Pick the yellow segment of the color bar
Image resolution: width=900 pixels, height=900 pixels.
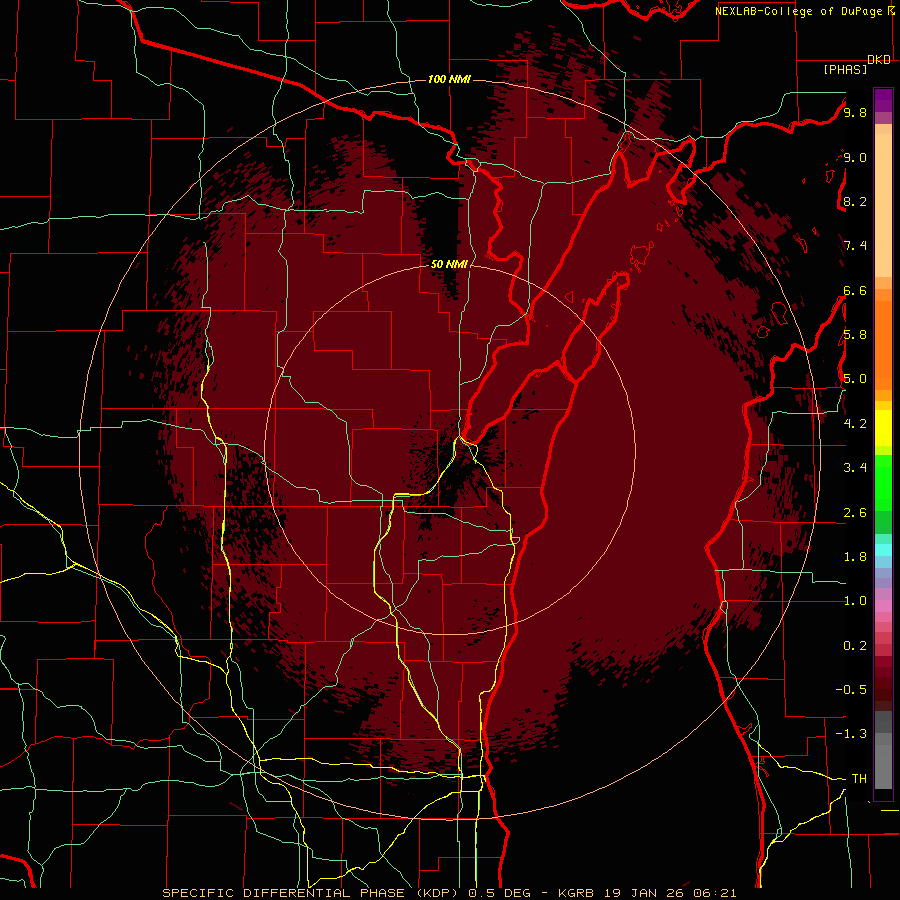(883, 428)
